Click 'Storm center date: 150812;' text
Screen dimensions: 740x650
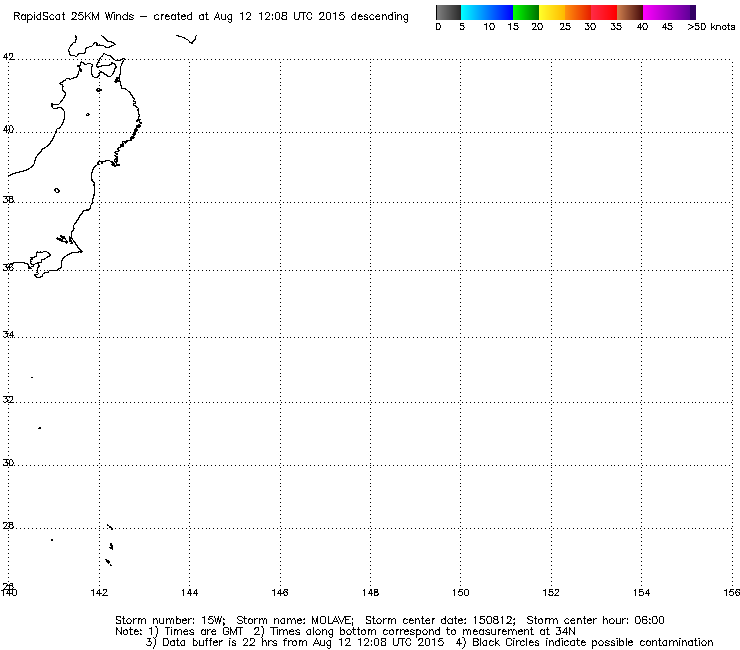coord(440,620)
